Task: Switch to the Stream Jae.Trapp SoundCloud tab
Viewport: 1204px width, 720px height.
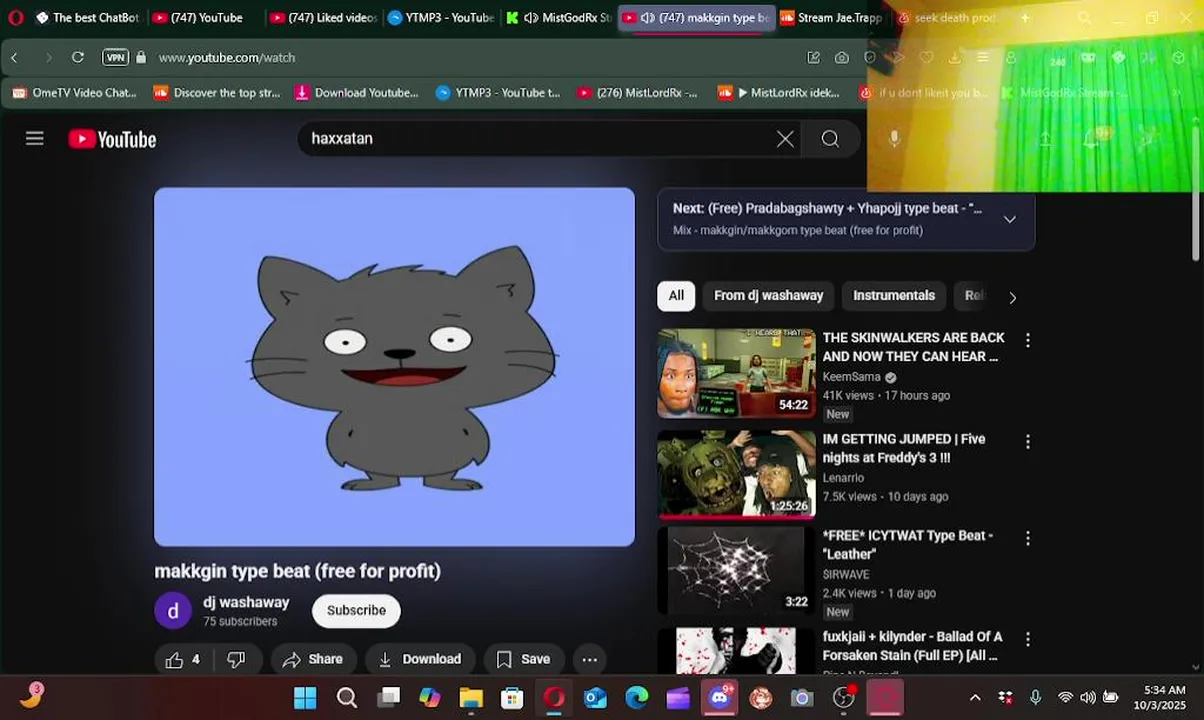Action: coord(831,18)
